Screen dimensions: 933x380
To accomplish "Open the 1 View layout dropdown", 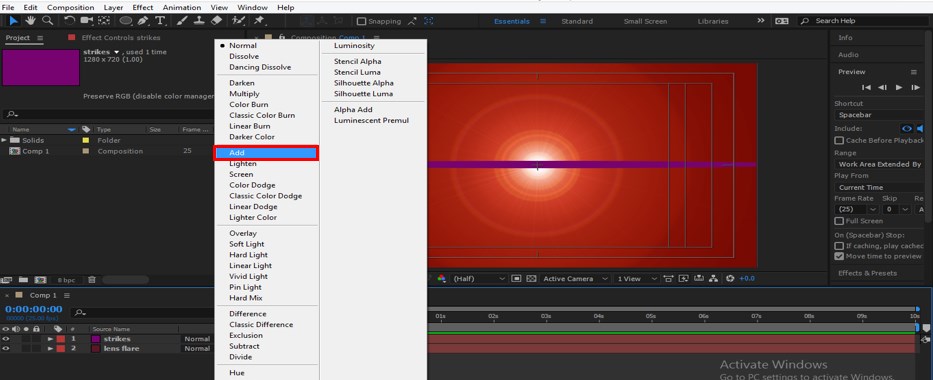I will [x=637, y=278].
